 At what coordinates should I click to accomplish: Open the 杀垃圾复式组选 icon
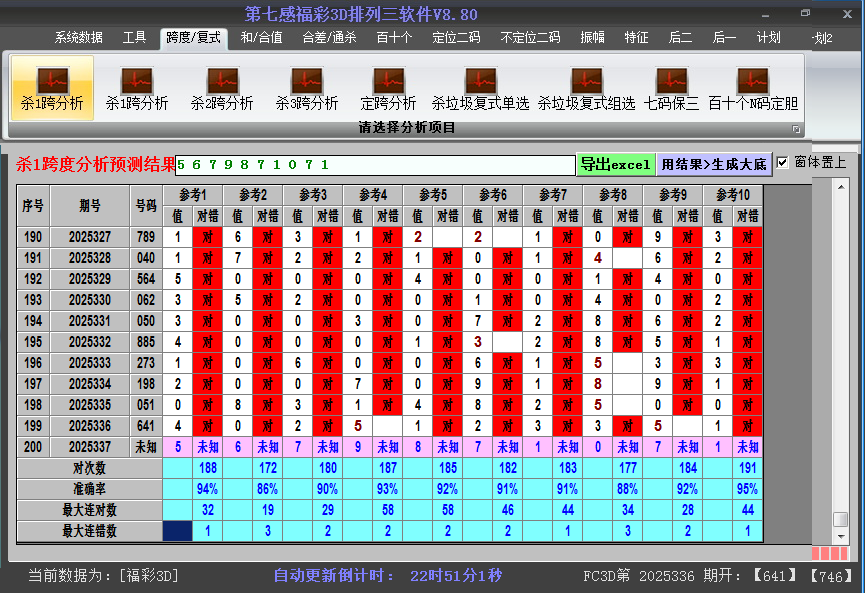(586, 88)
